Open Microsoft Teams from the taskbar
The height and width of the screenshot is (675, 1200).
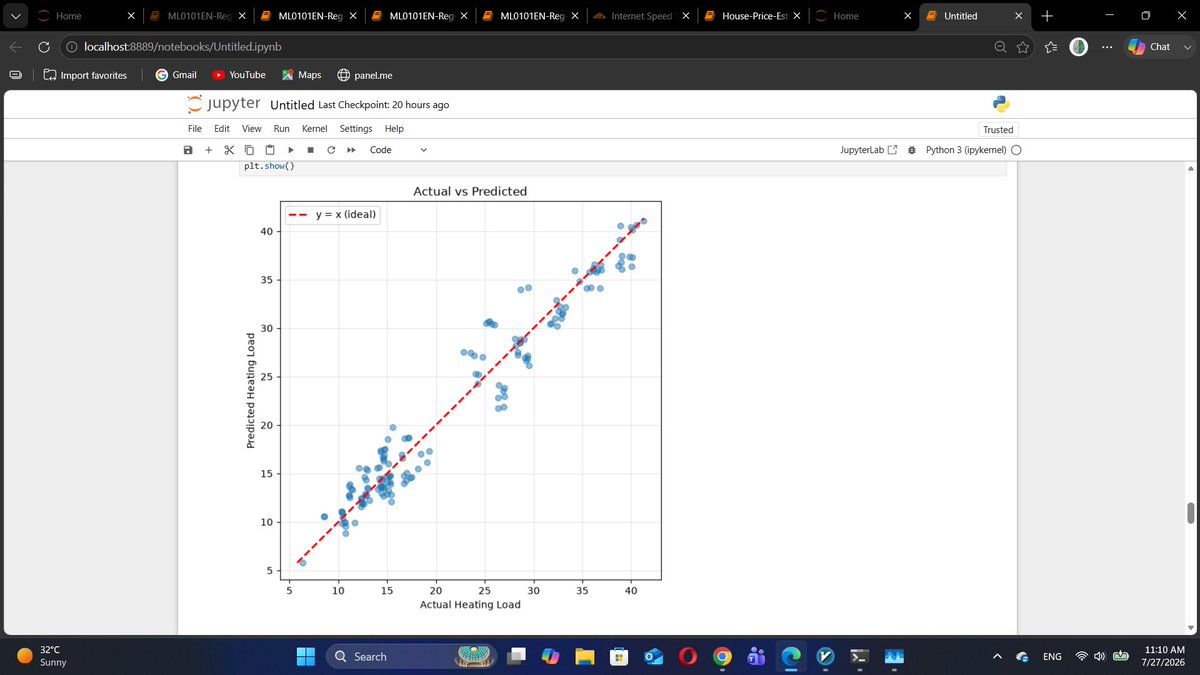click(756, 656)
